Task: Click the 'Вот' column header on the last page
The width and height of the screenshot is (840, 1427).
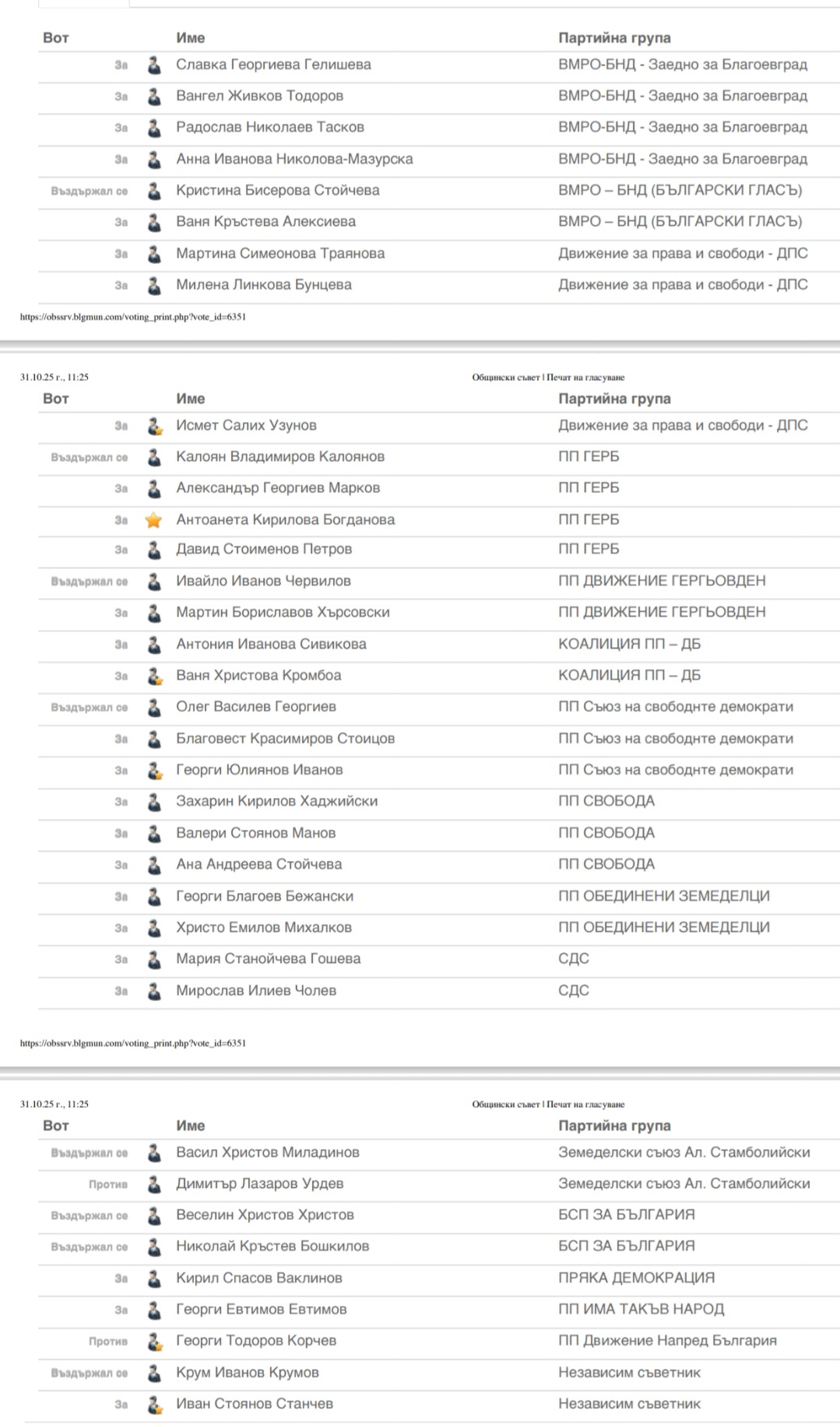Action: pos(56,1126)
